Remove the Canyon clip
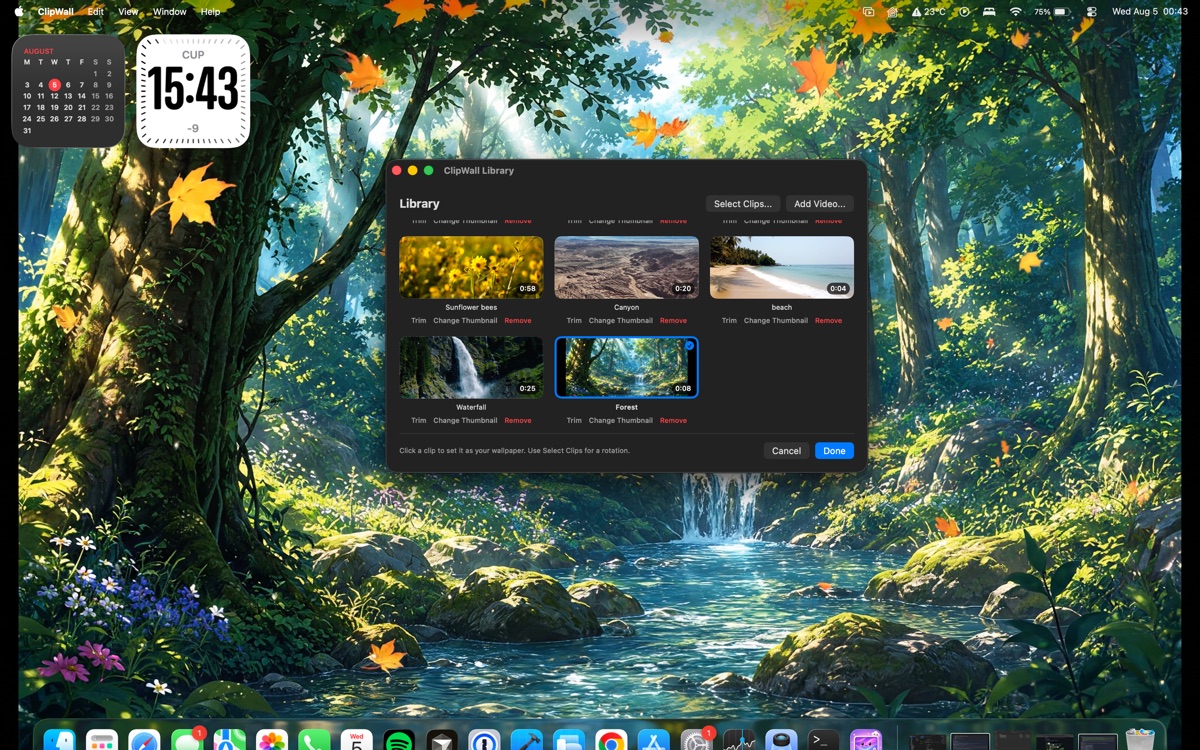Image resolution: width=1200 pixels, height=750 pixels. click(x=673, y=321)
